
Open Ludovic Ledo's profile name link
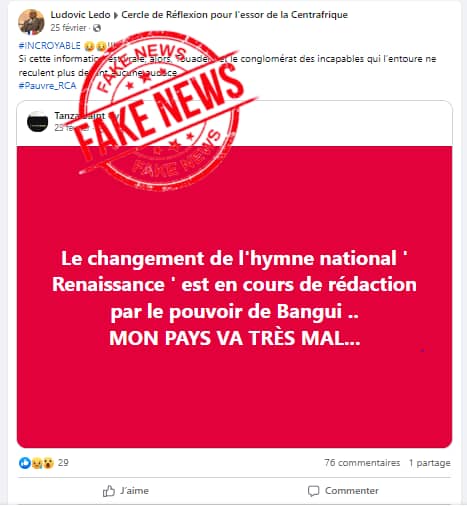[80, 15]
